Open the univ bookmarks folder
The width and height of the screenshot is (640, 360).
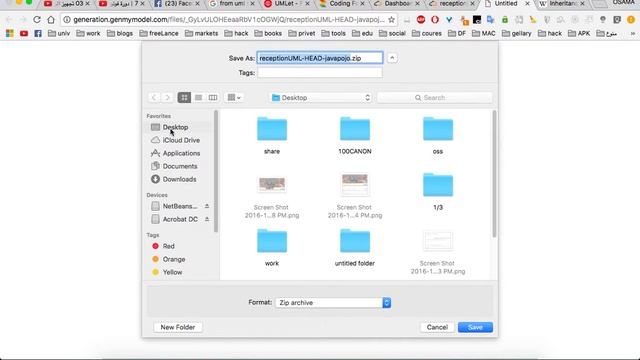[x=59, y=33]
